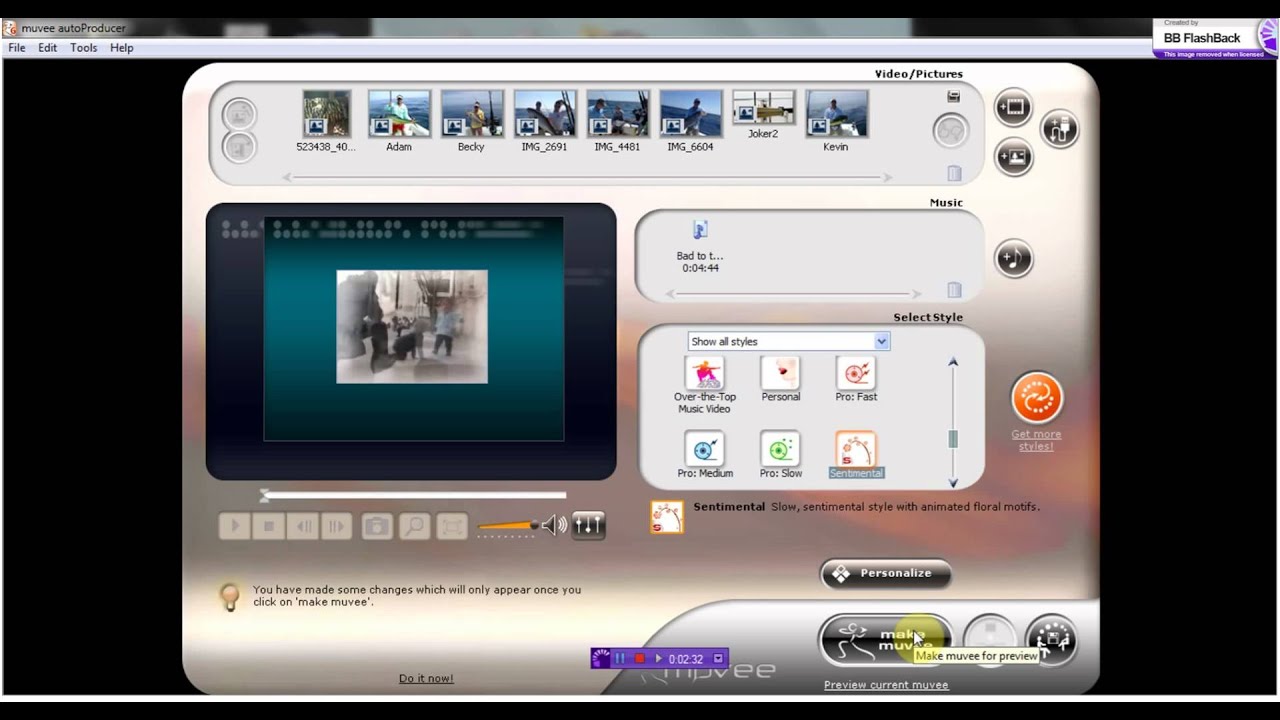The height and width of the screenshot is (720, 1280).
Task: Select the IMG_4481 thumbnail
Action: pyautogui.click(x=618, y=122)
